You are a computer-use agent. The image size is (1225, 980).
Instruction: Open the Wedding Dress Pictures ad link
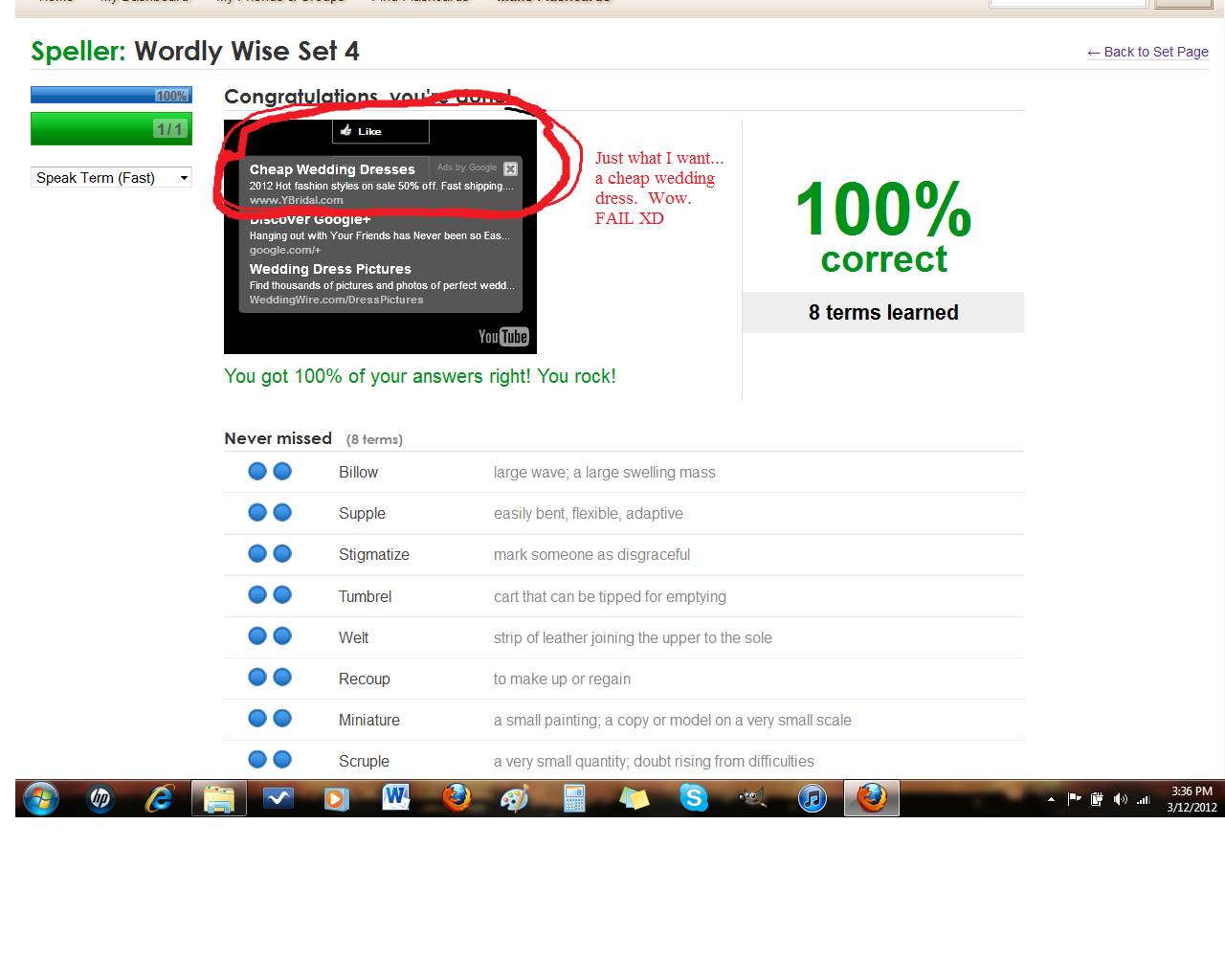point(330,269)
